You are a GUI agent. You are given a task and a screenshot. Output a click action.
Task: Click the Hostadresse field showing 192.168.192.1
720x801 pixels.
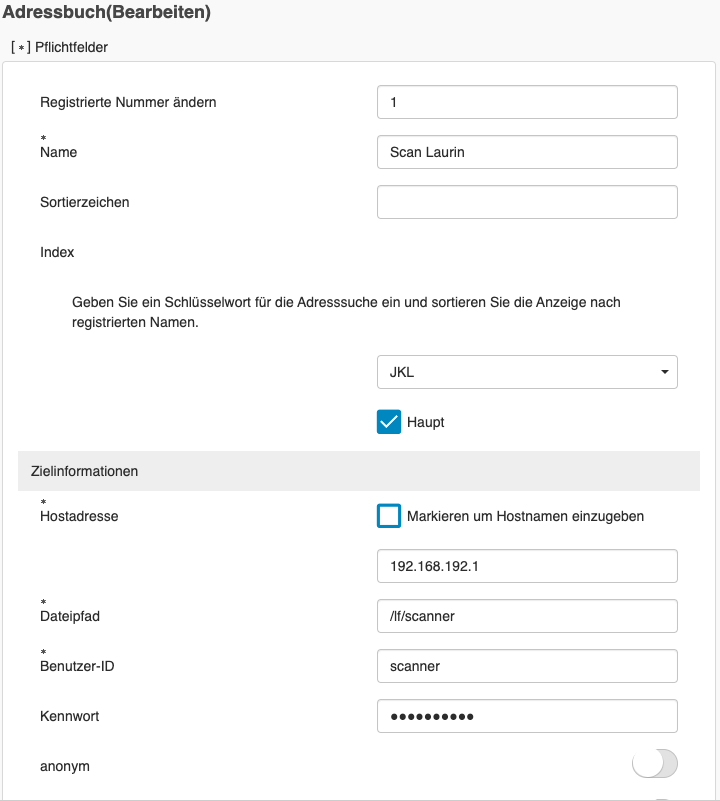(x=527, y=565)
